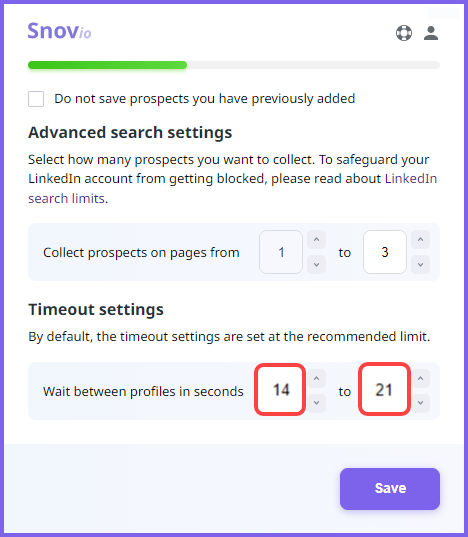Screen dimensions: 468x537
Task: Select the 'to' page input showing 3
Action: coord(385,252)
